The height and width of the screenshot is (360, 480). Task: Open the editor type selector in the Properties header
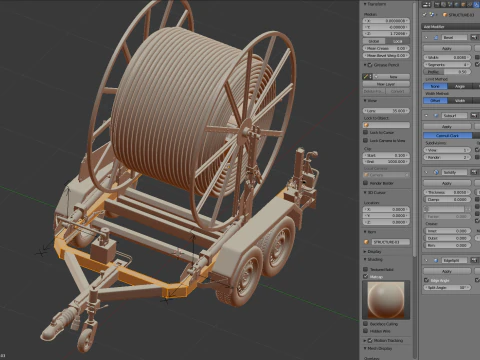click(426, 5)
